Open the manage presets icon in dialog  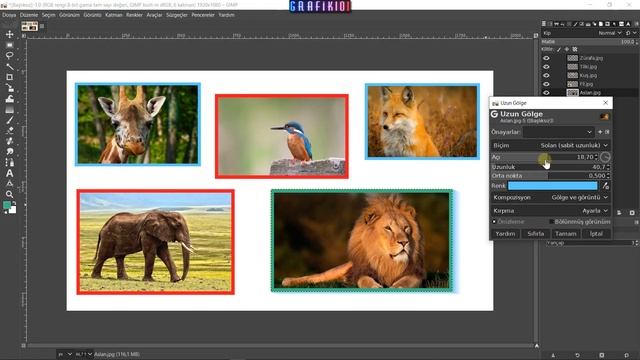(607, 132)
